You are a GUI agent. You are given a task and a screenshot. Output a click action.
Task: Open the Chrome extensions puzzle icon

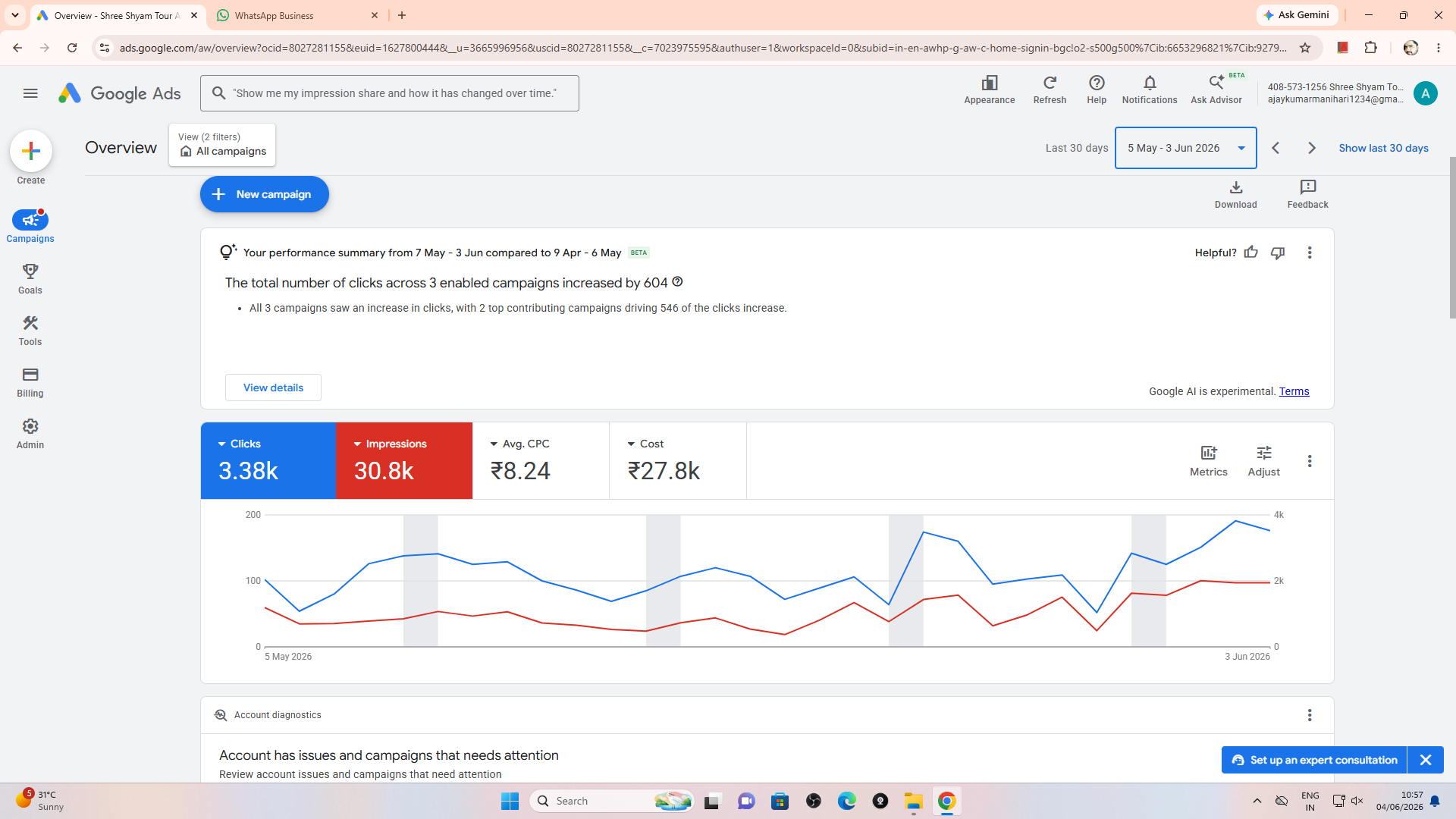pos(1370,48)
